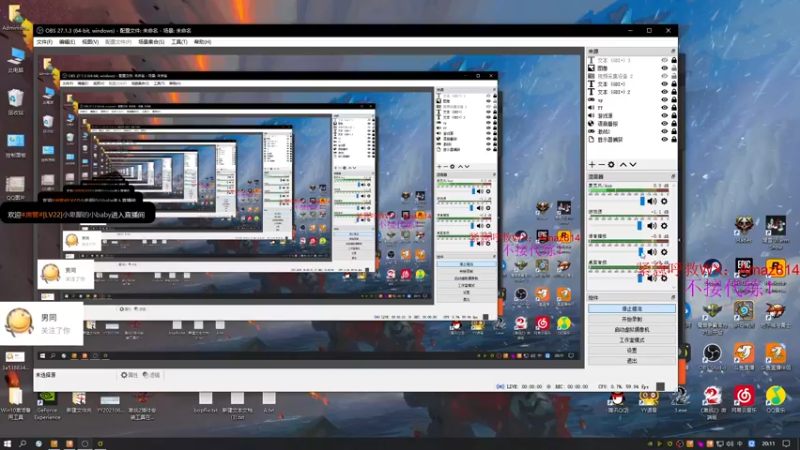
Task: Open the 场景集合(S) menu
Action: coord(151,42)
